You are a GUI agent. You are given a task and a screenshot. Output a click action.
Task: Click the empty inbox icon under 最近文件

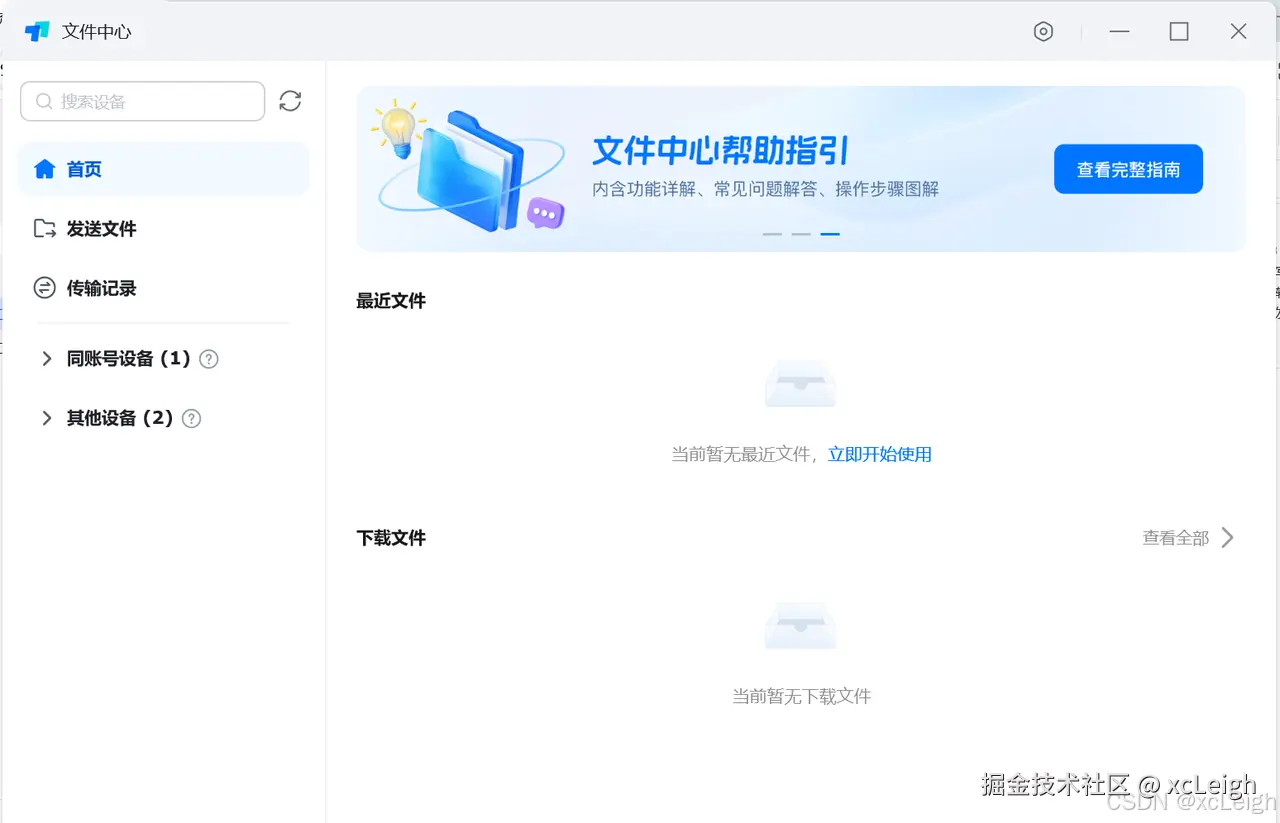click(800, 383)
